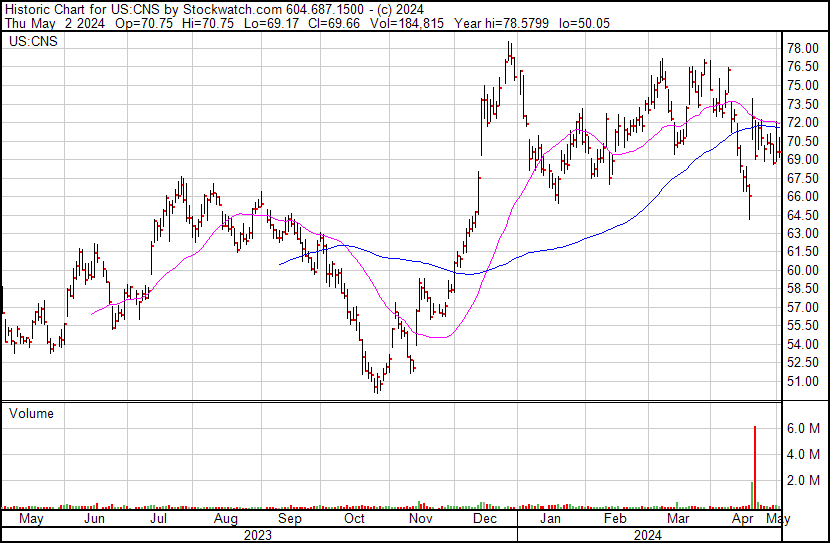Select the 78.00 price axis label
Screen dimensions: 830x543
coord(804,48)
